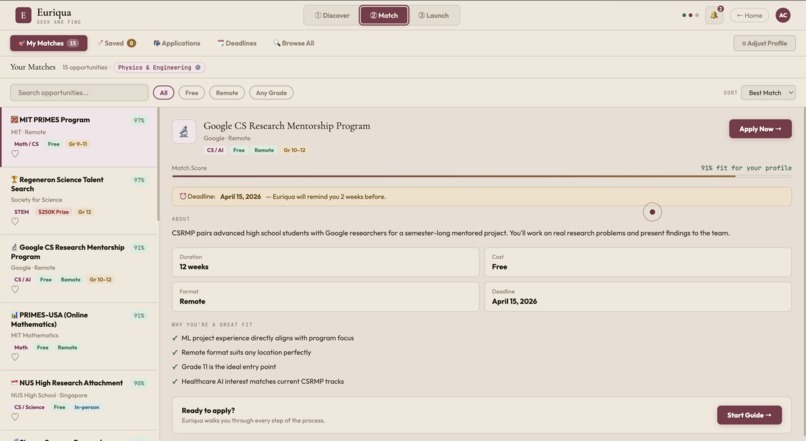The image size is (806, 441).
Task: Toggle the Remote filter chip
Action: (227, 93)
